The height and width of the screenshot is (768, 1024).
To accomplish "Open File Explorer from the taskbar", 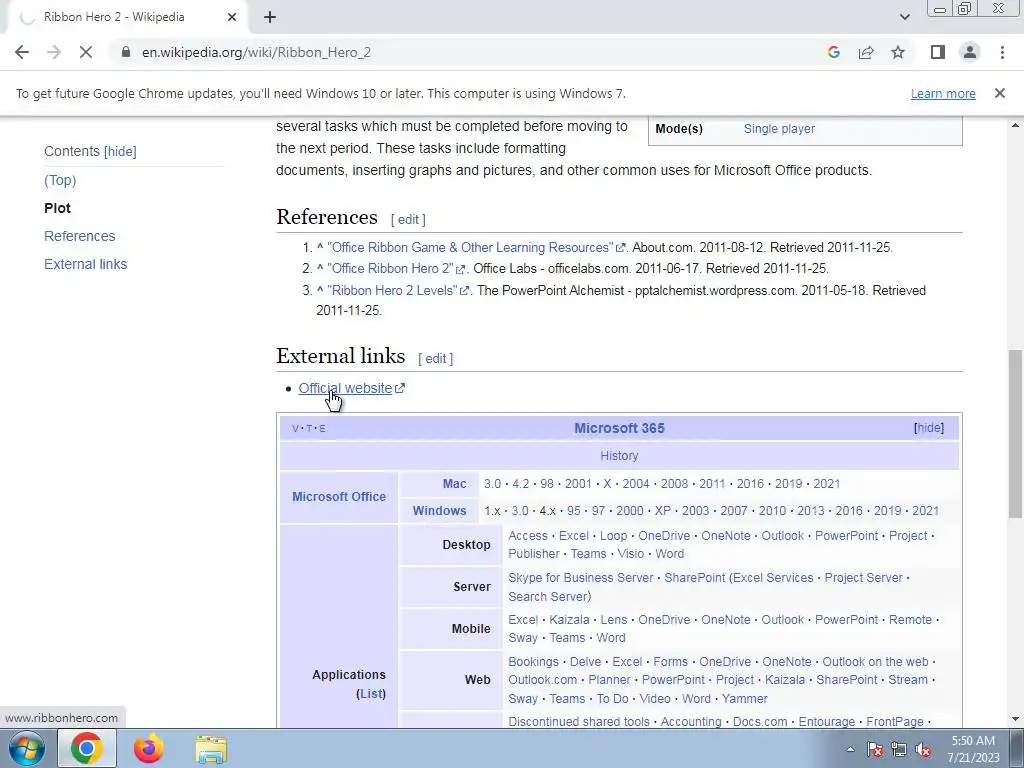I will [x=212, y=749].
